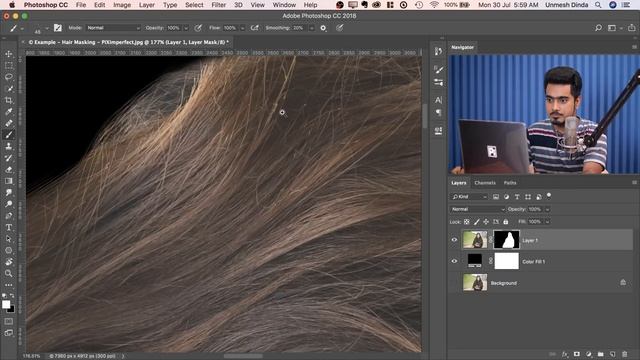Screen dimensions: 640x360
Task: Select the Hand tool
Action: 9,262
